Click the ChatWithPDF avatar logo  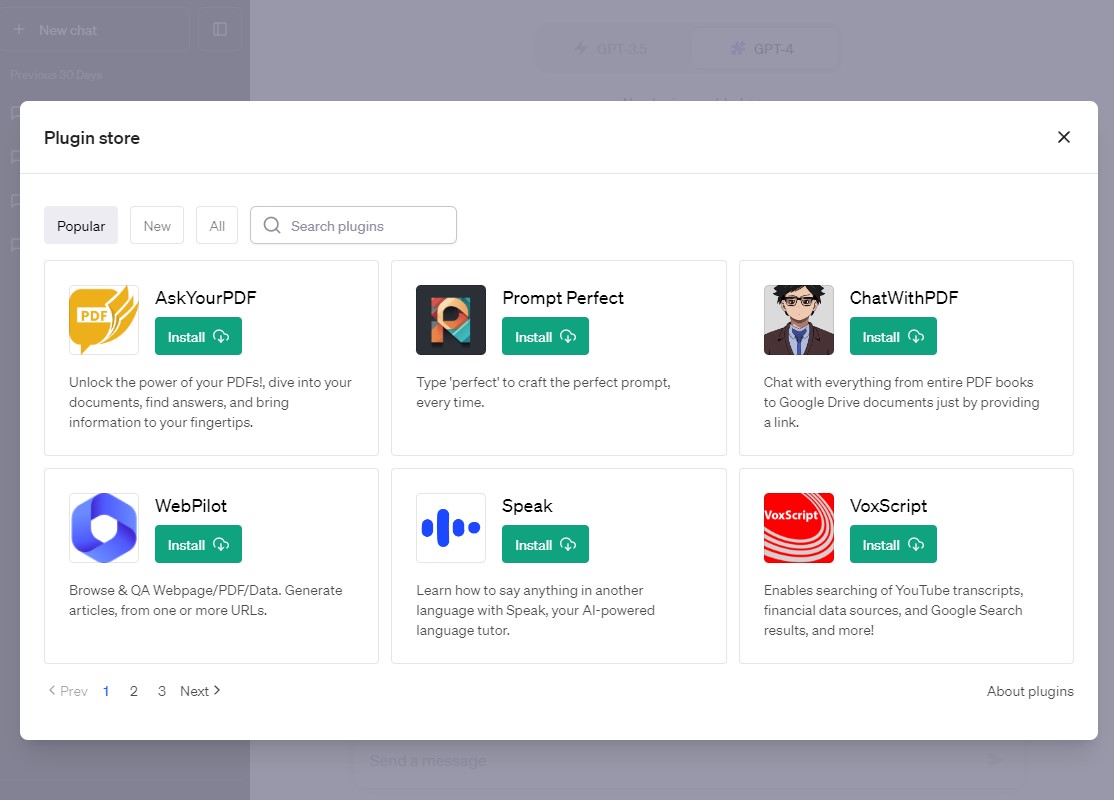click(x=799, y=320)
